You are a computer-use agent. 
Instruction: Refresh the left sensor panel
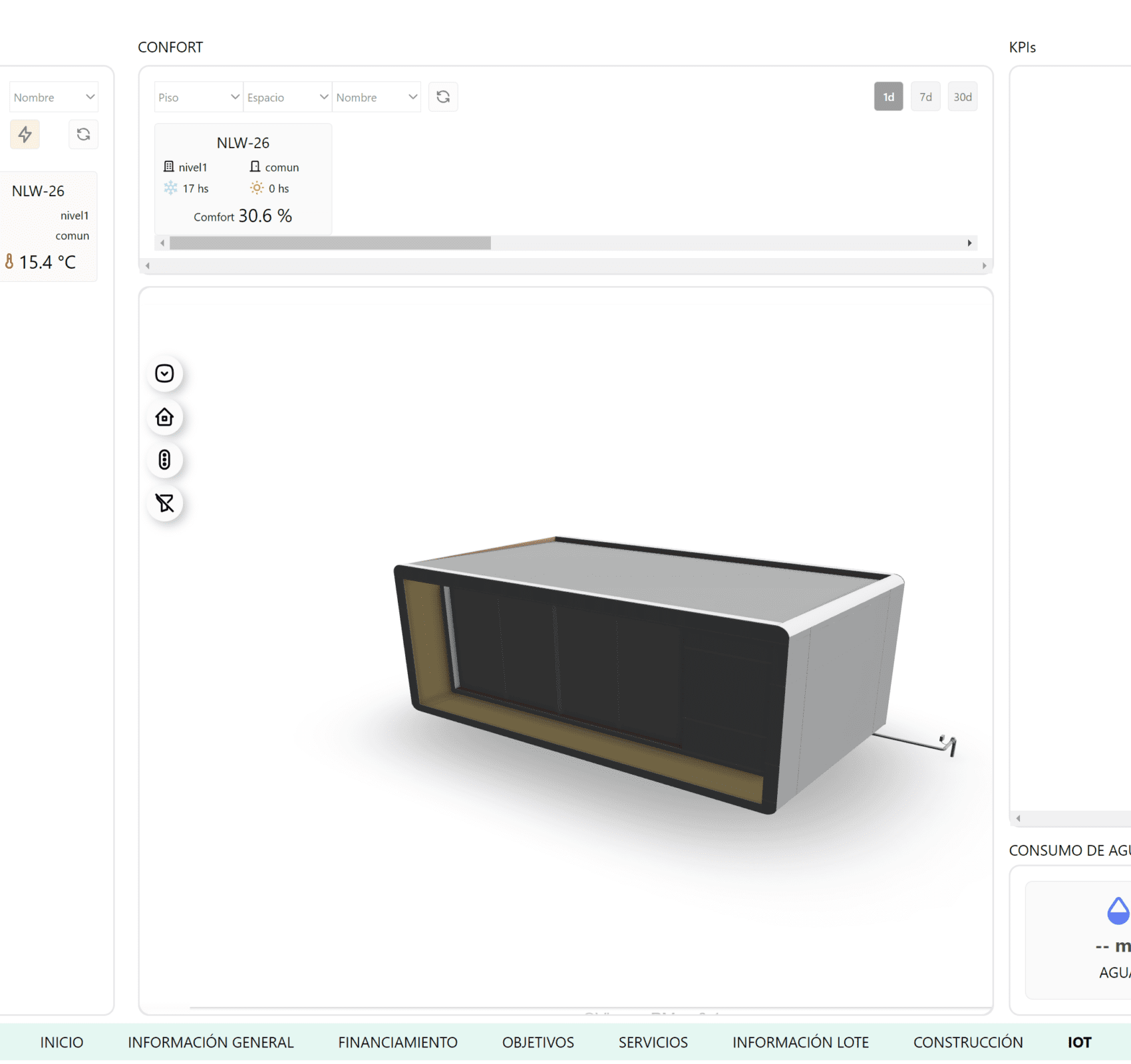(x=83, y=134)
